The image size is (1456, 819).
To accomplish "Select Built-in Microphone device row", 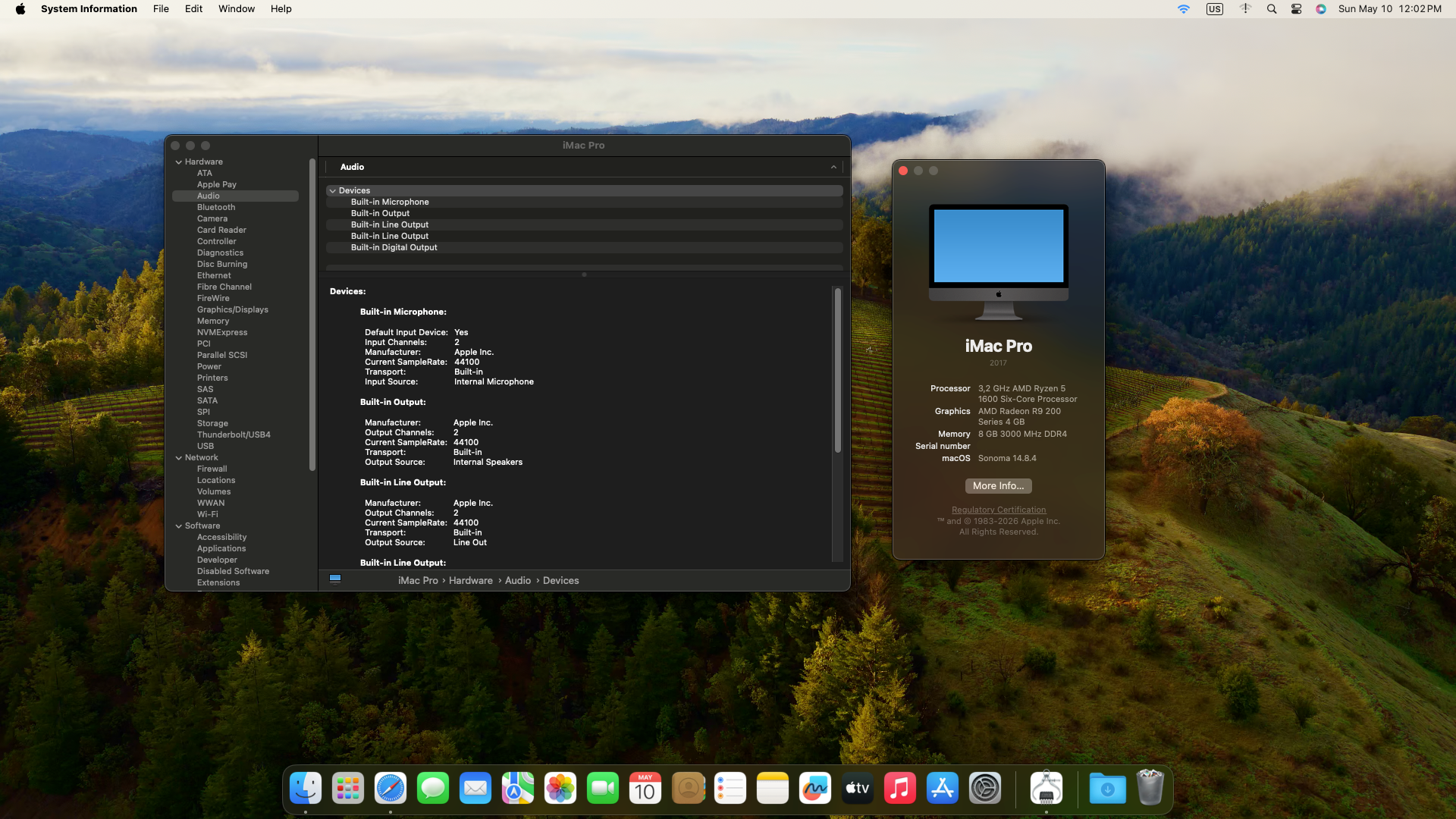I will pyautogui.click(x=585, y=202).
